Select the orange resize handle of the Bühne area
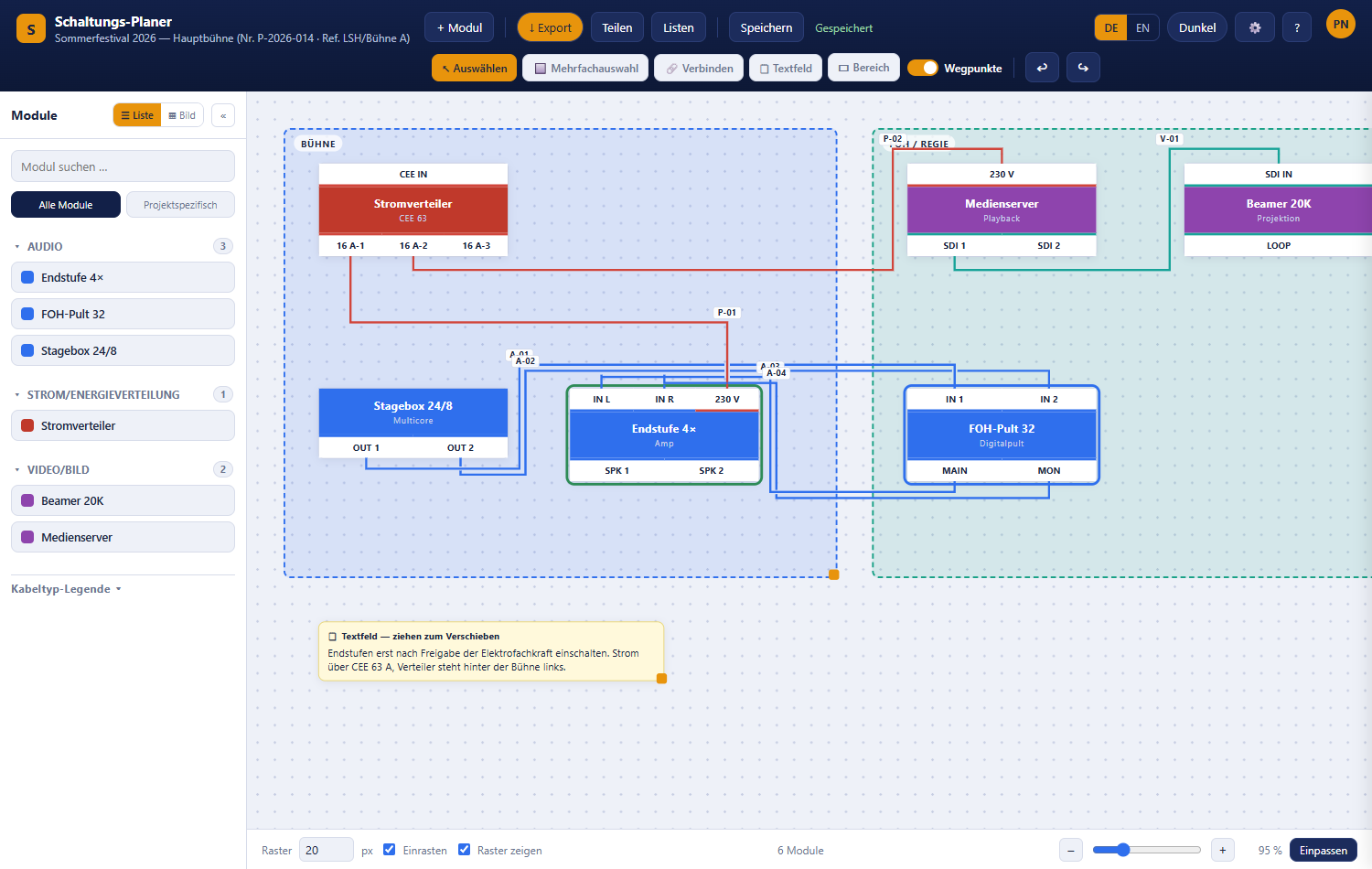The image size is (1372, 869). click(x=834, y=574)
